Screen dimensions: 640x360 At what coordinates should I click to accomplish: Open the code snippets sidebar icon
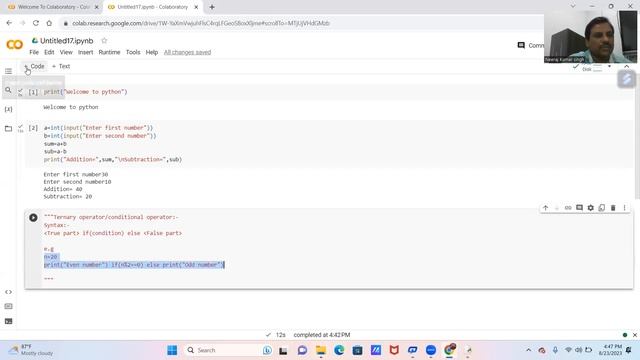(8, 292)
